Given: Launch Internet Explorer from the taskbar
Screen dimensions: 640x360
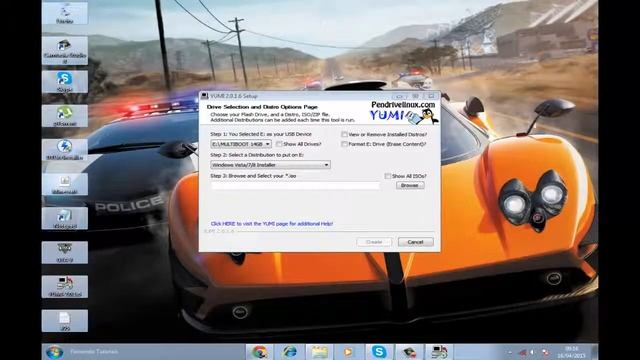Looking at the screenshot, I should point(290,352).
